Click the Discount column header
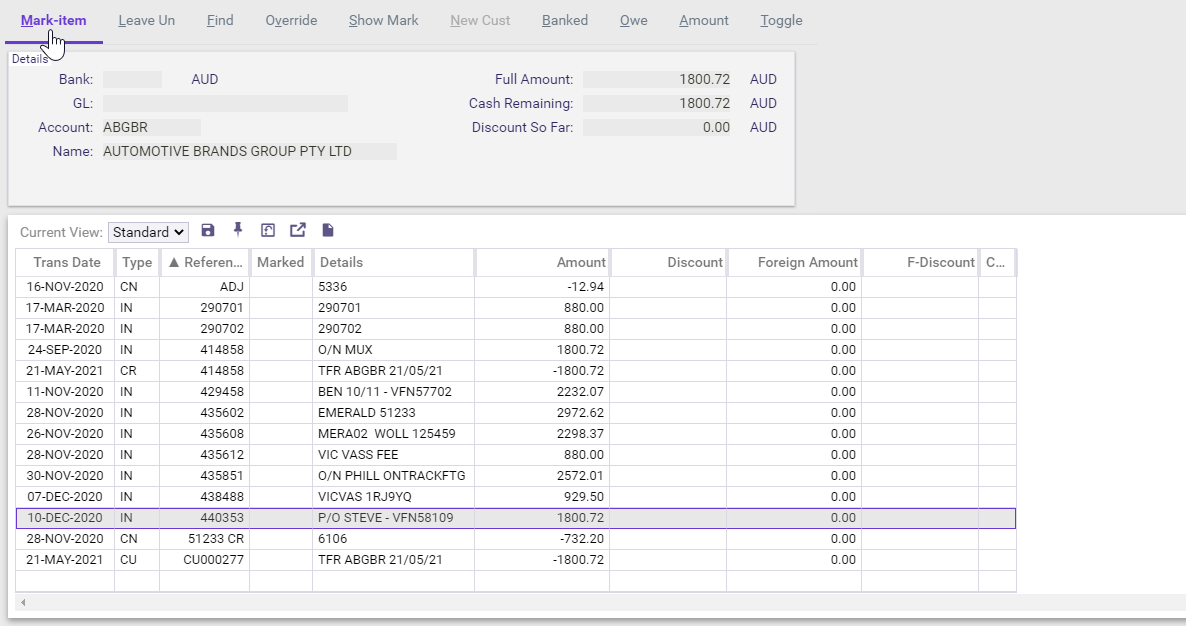The height and width of the screenshot is (626, 1186). (x=668, y=262)
